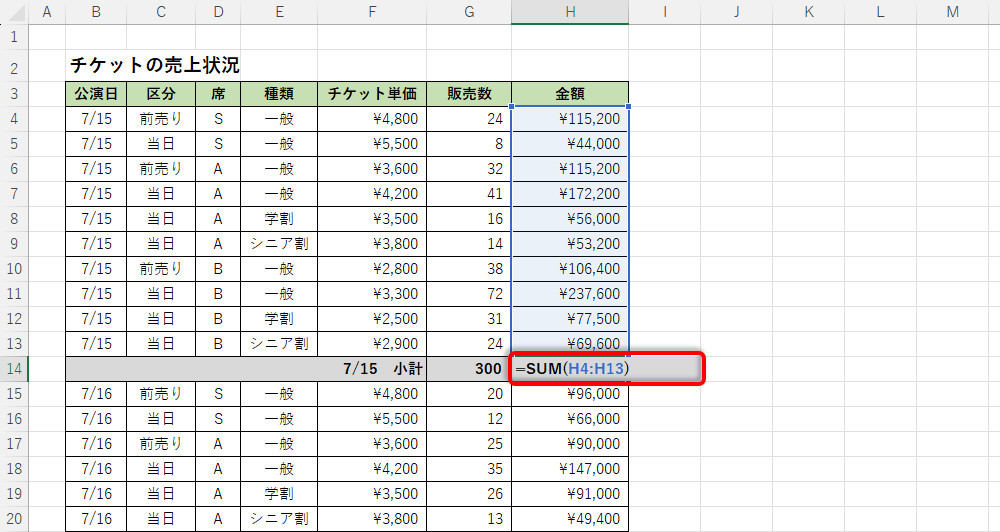Viewport: 1000px width, 532px height.
Task: Click unit price ¥3,300 in row 11
Action: coord(372,294)
